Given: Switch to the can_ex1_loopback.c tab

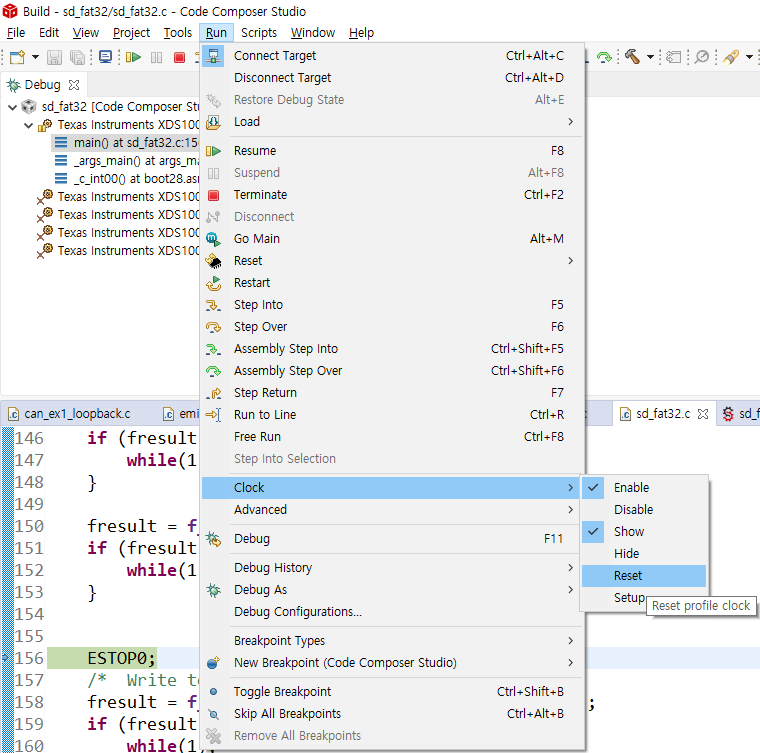Looking at the screenshot, I should 78,414.
